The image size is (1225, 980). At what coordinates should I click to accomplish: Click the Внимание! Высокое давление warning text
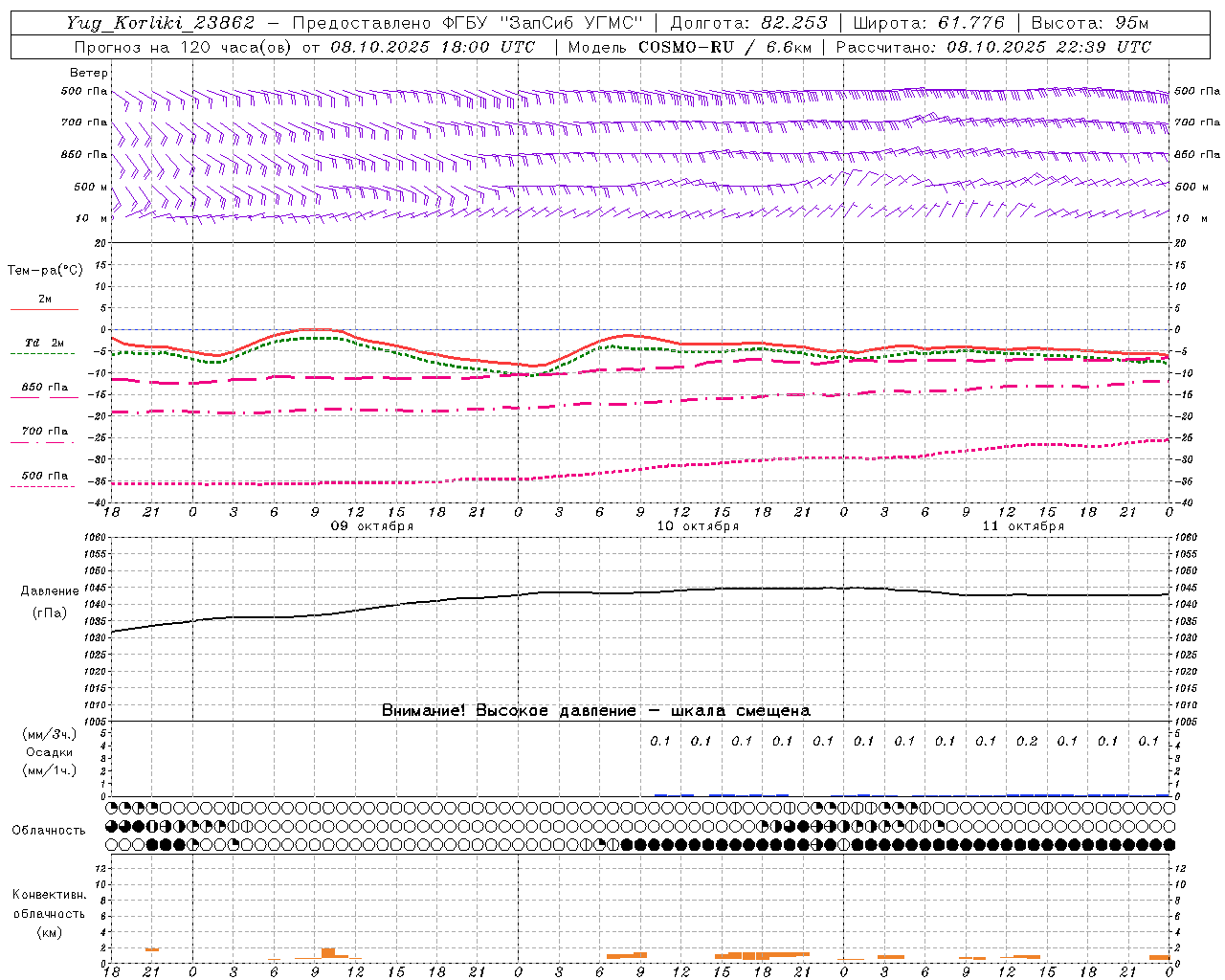(595, 710)
